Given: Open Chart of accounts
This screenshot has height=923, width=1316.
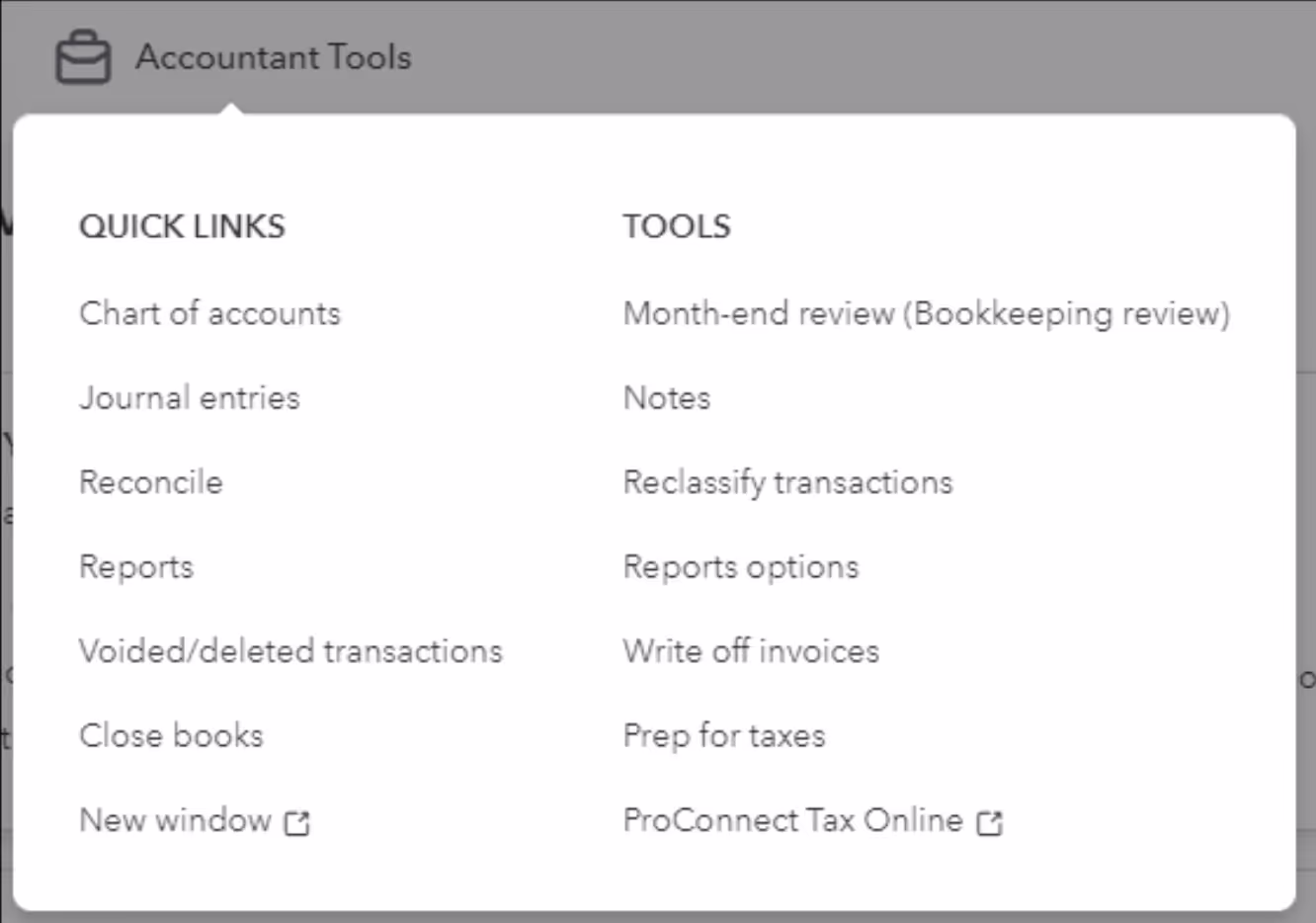Looking at the screenshot, I should pos(209,313).
